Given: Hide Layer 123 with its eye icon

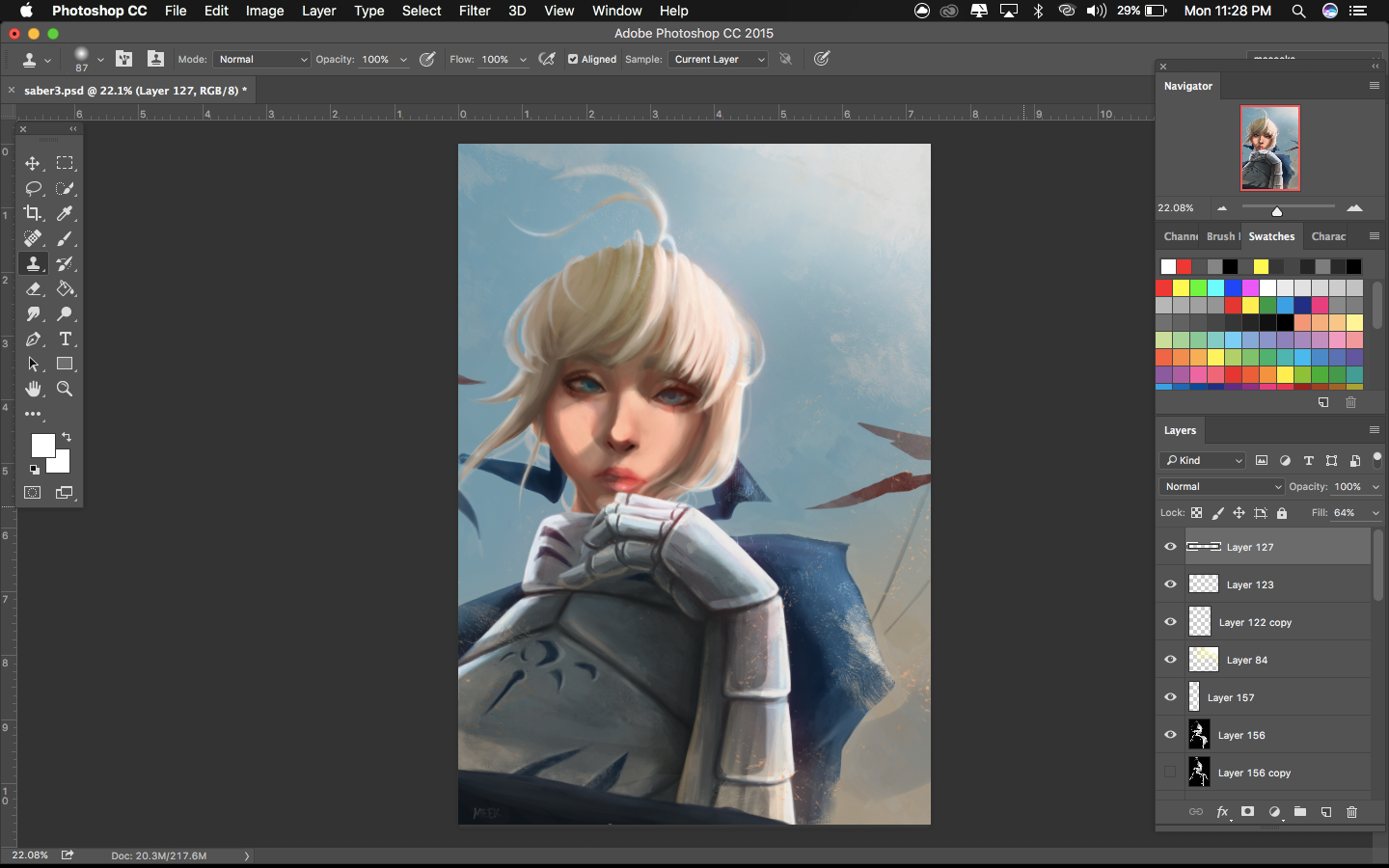Looking at the screenshot, I should (1170, 584).
